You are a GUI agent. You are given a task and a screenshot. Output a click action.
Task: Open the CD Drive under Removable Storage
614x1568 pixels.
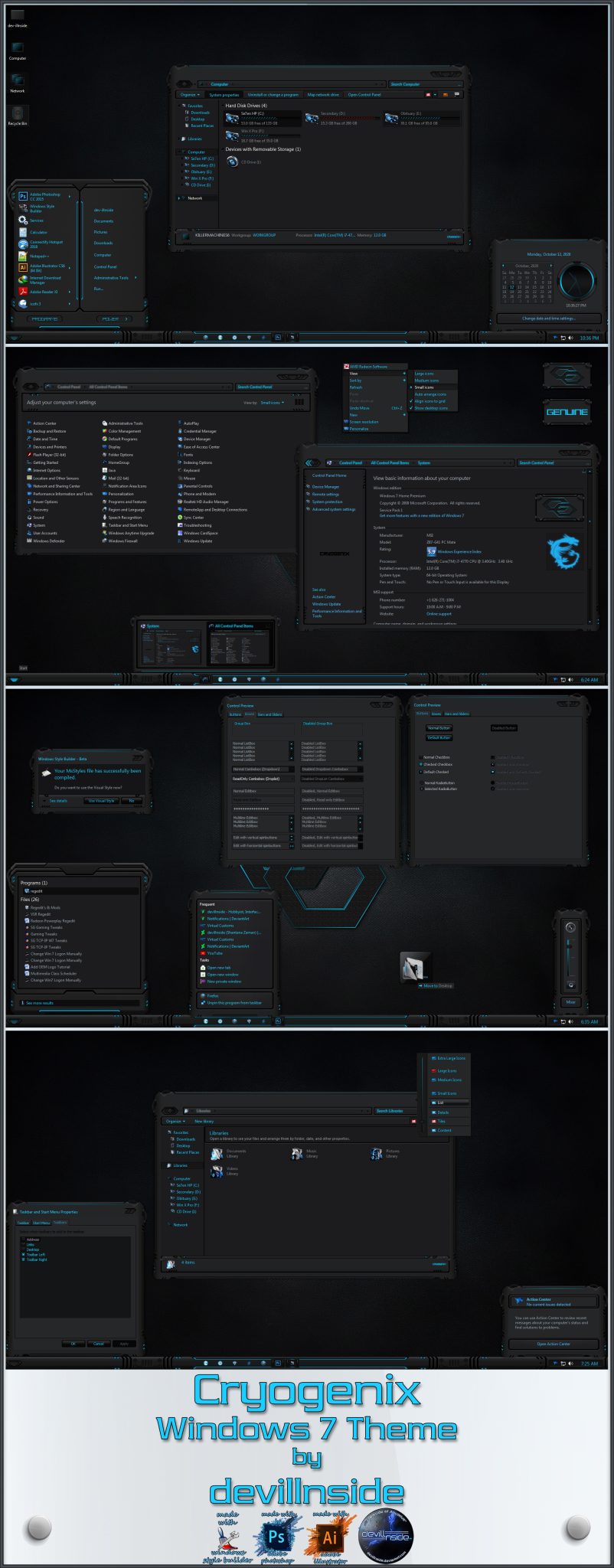[x=232, y=162]
